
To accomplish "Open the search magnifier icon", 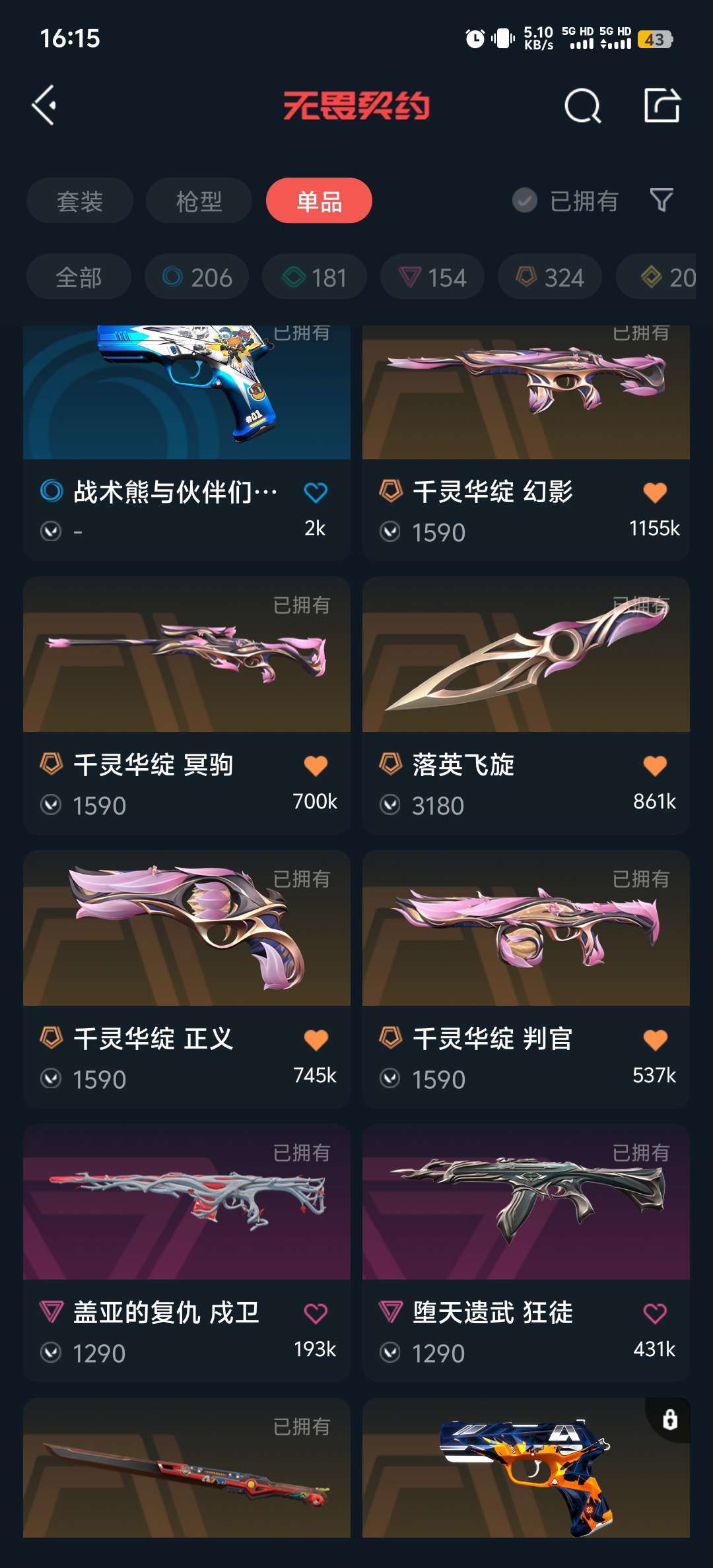I will pos(583,106).
